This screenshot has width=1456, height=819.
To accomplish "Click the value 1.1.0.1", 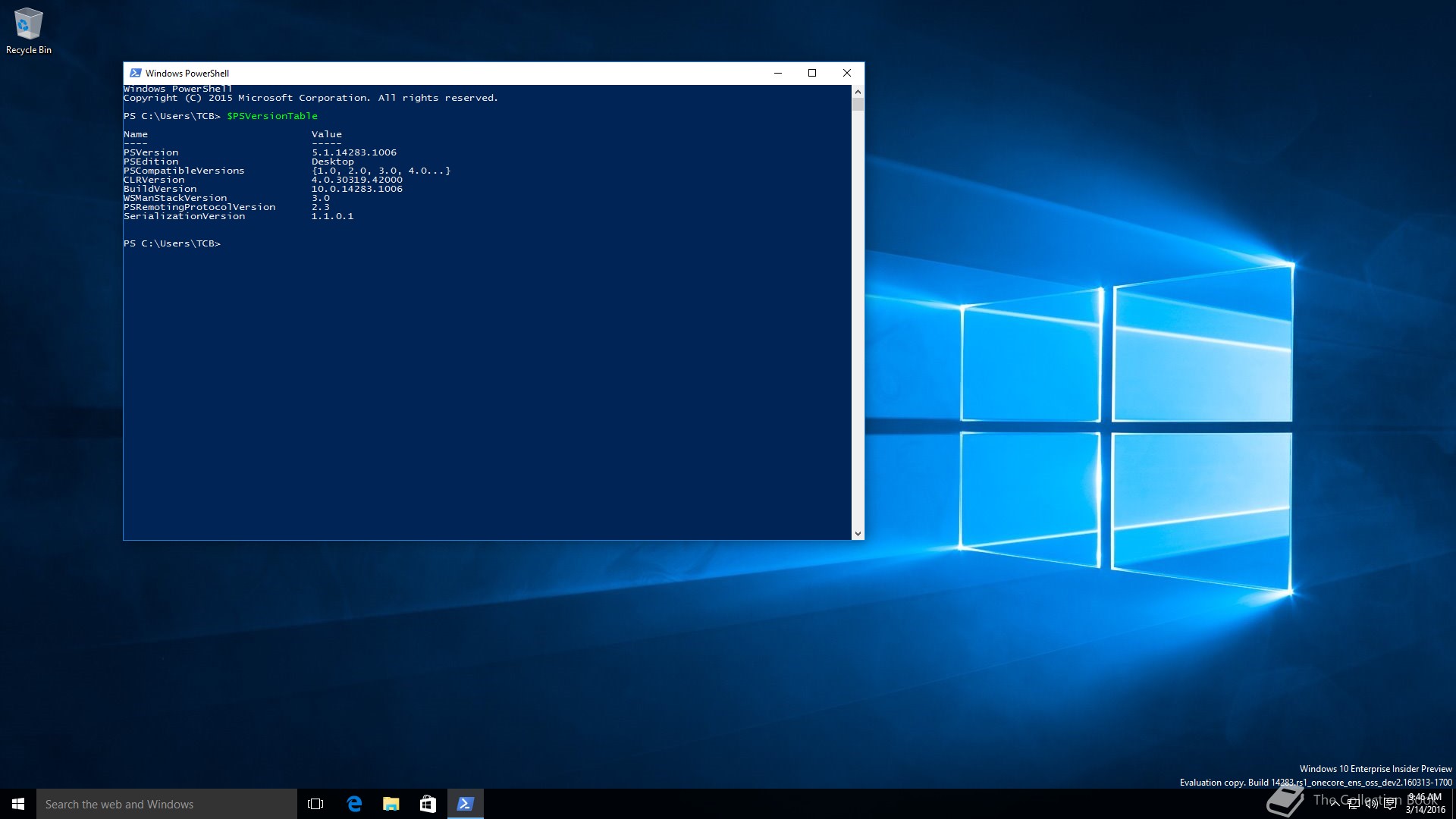I will [x=332, y=216].
